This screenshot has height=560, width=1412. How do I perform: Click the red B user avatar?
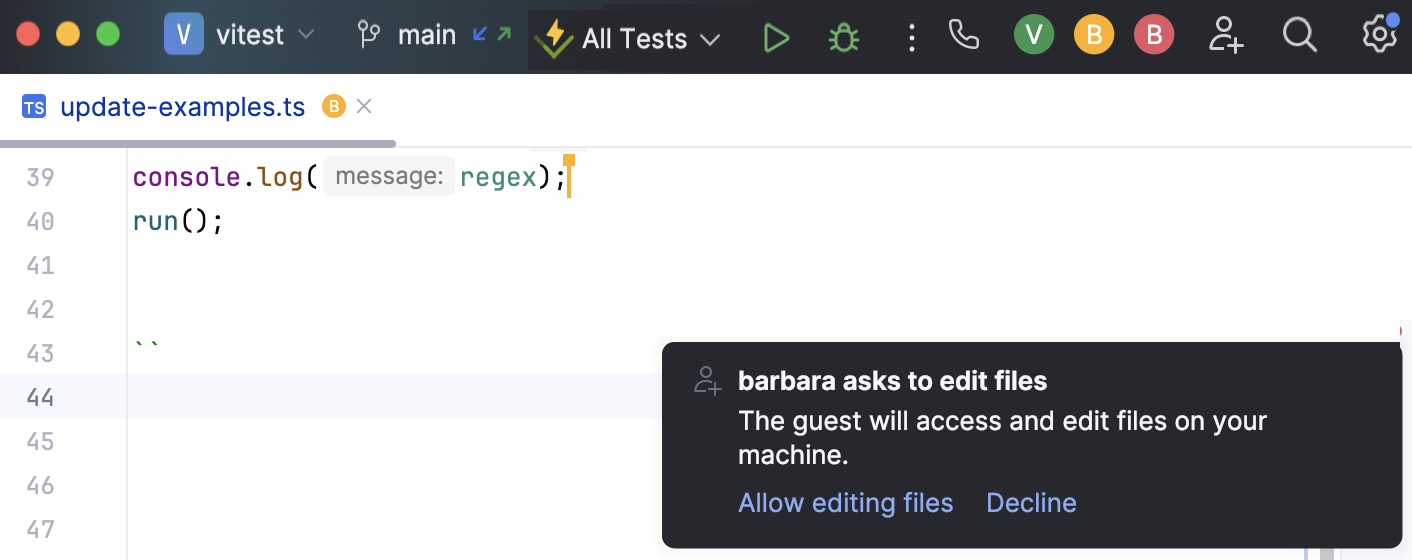coord(1154,36)
